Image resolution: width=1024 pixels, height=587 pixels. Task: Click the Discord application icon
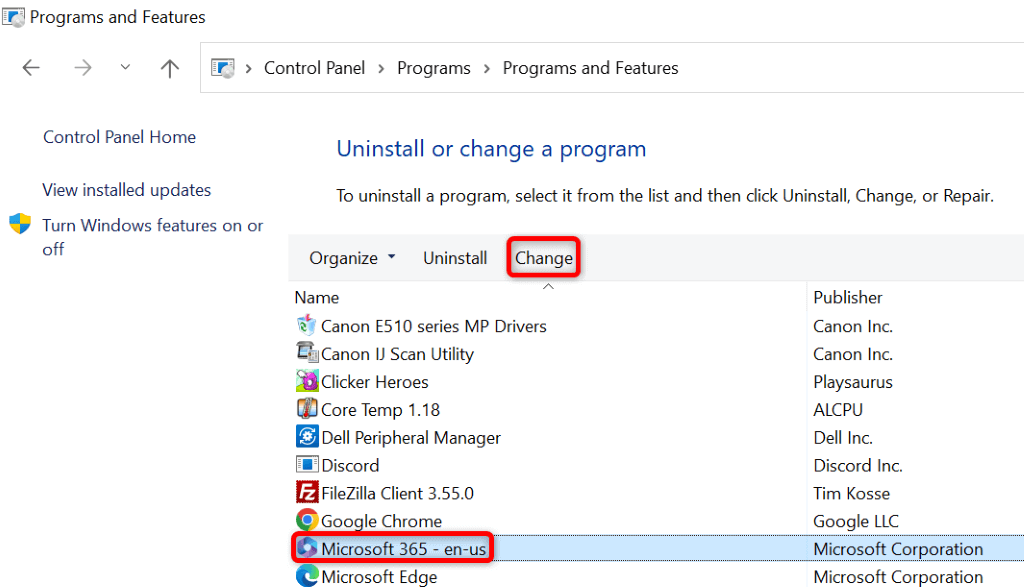tap(308, 465)
